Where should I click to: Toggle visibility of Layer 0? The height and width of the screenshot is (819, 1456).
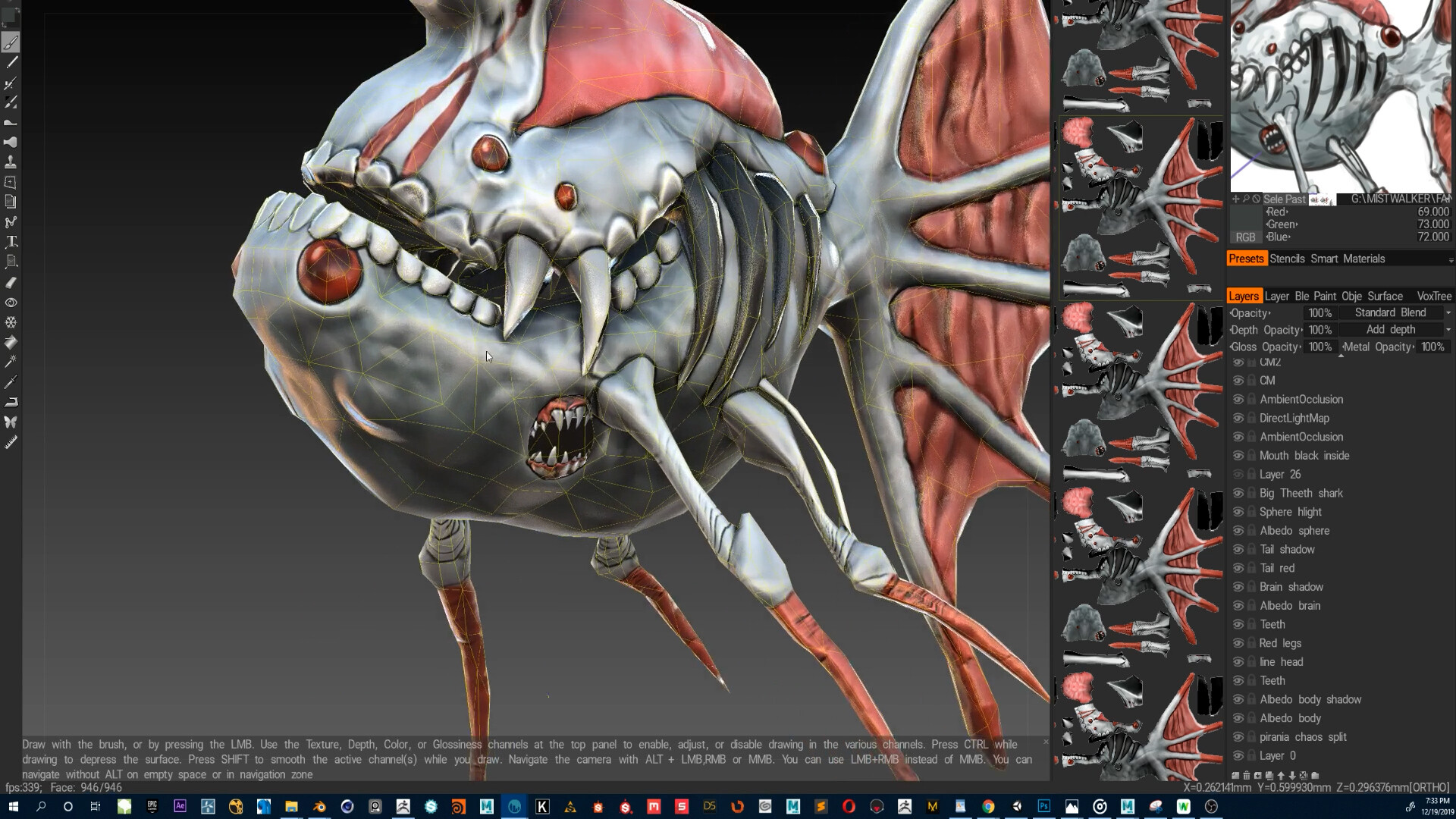click(1238, 756)
